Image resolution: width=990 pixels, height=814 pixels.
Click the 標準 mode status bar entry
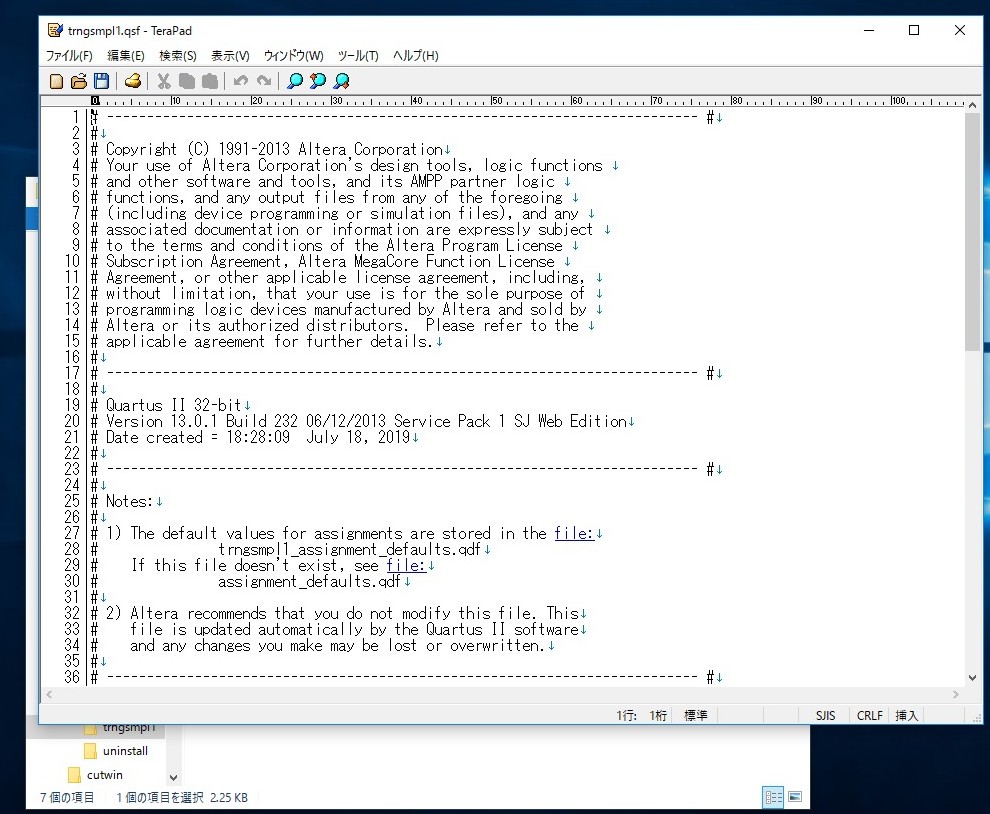695,715
